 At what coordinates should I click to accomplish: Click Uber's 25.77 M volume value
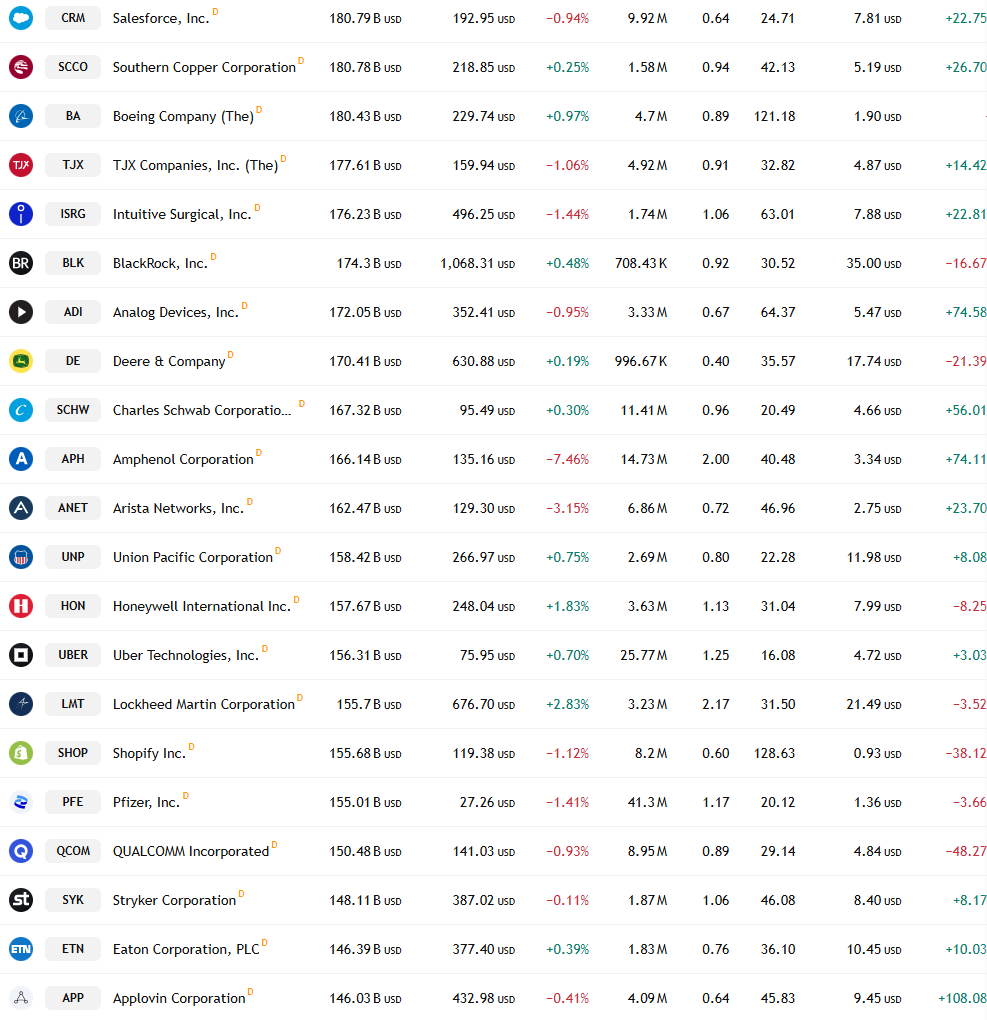(643, 655)
